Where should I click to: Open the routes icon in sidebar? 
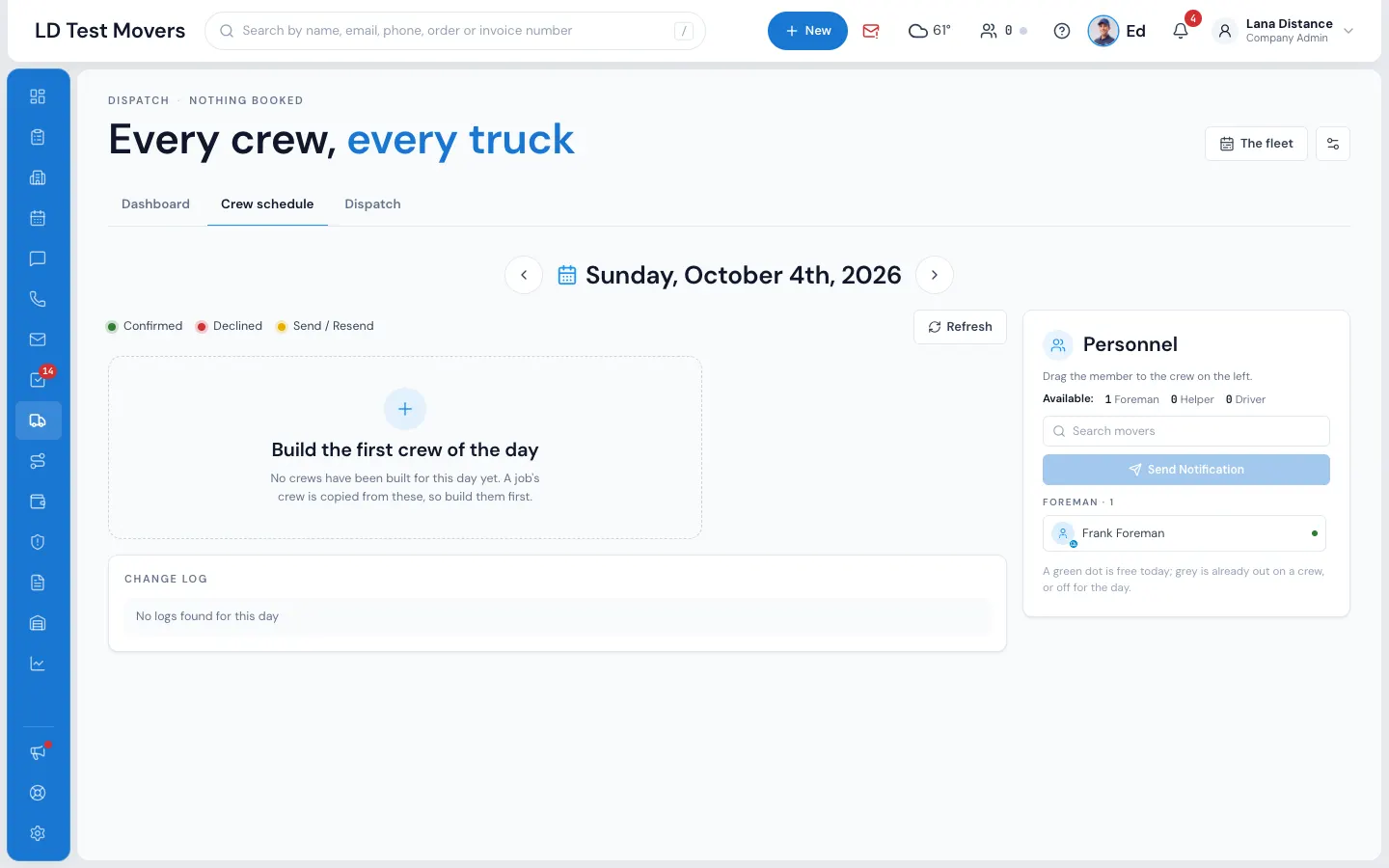click(x=38, y=461)
